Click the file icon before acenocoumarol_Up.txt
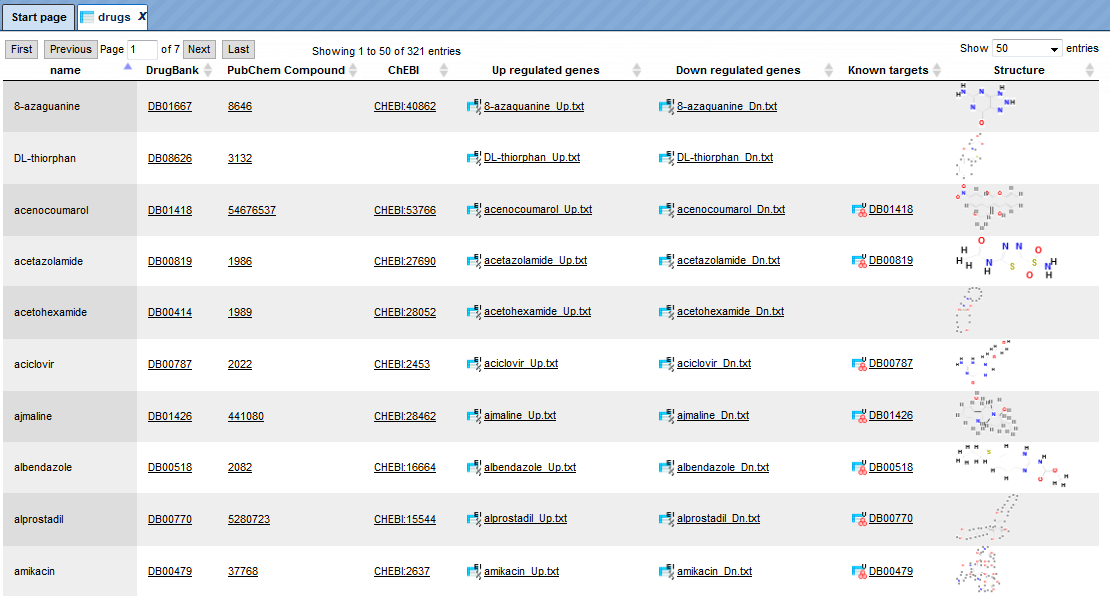This screenshot has height=596, width=1110. (x=474, y=210)
